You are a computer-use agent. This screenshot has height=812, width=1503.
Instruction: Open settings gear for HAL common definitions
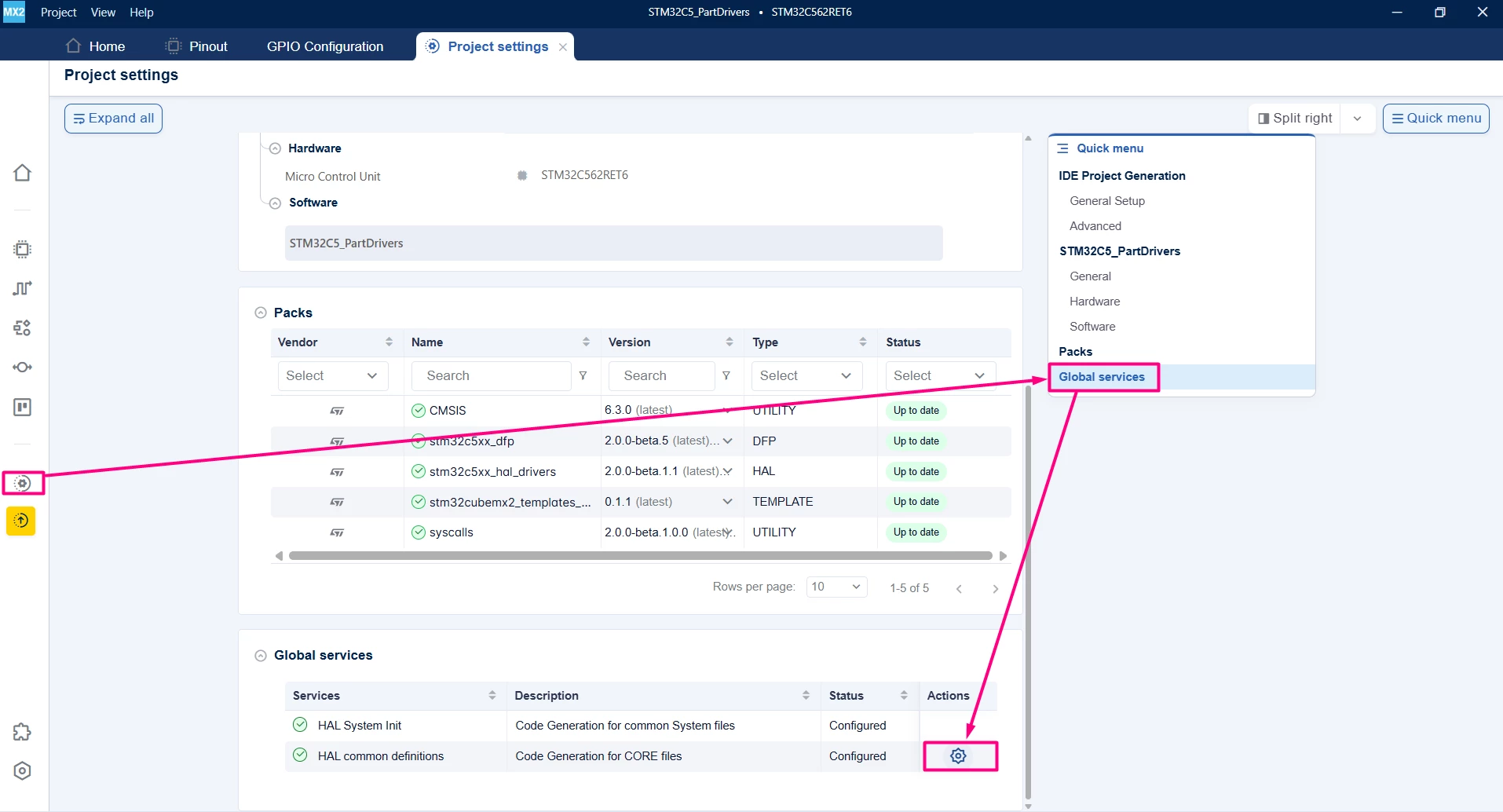tap(958, 755)
